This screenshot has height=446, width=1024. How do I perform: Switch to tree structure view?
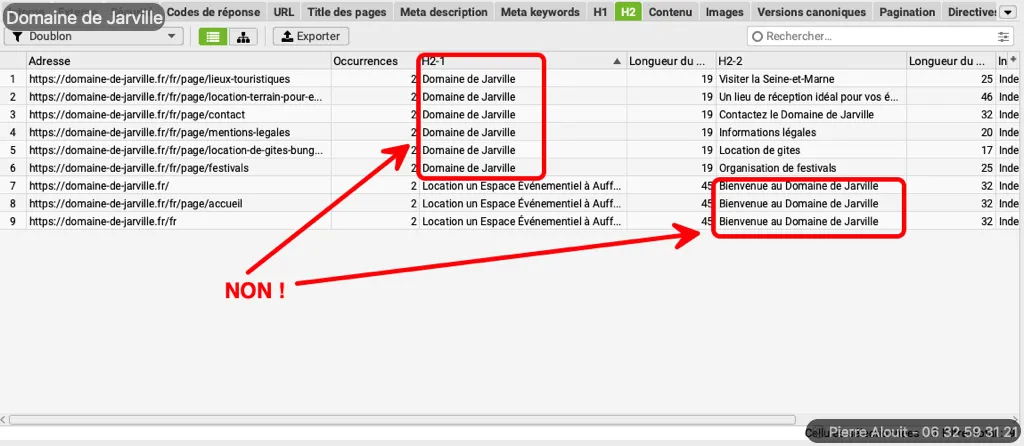tap(242, 36)
